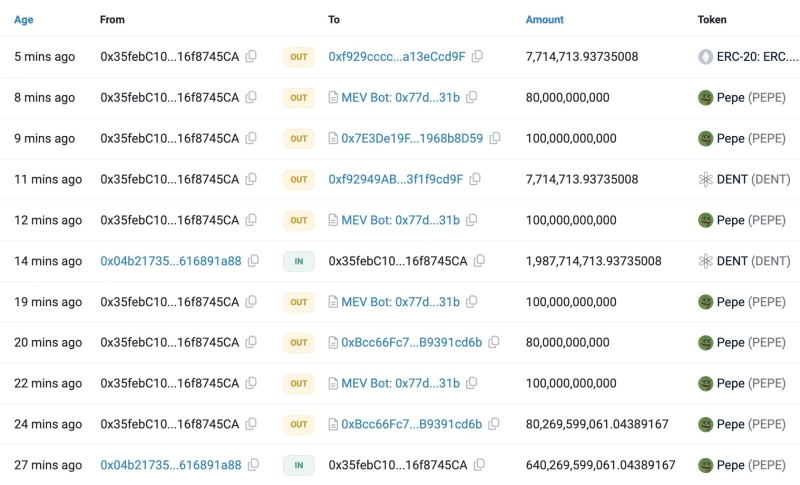800x485 pixels.
Task: Open Pepe (PEPE) token in 19 mins row
Action: click(751, 302)
